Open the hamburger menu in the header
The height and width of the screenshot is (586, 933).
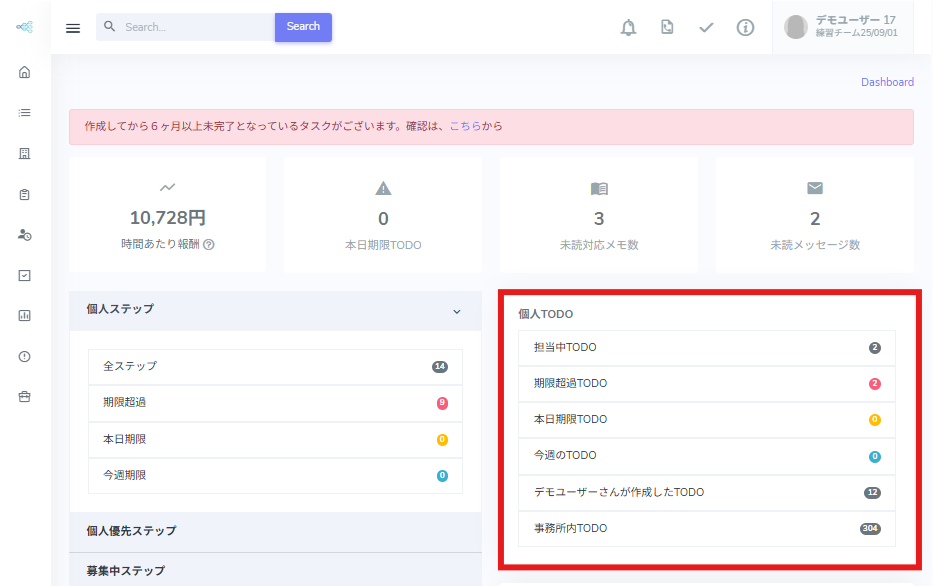click(x=73, y=28)
